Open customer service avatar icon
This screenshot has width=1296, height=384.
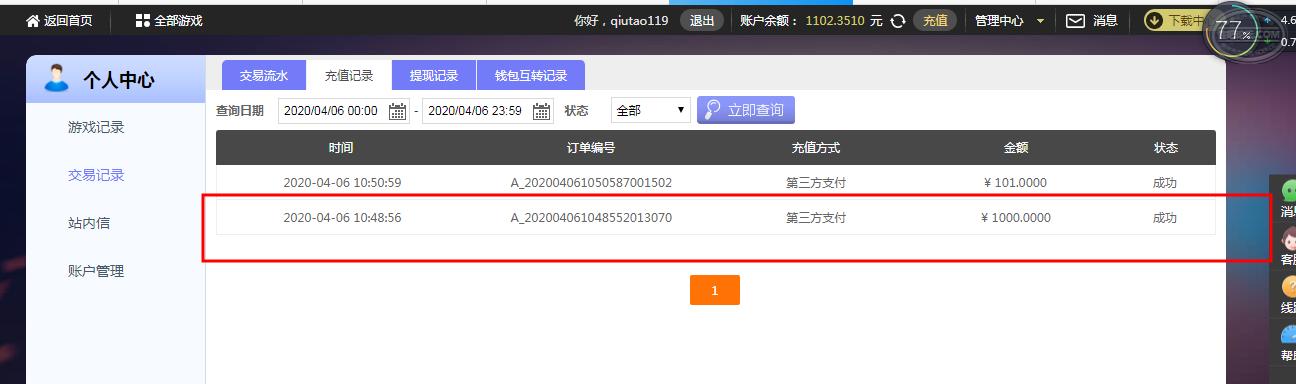[1289, 239]
